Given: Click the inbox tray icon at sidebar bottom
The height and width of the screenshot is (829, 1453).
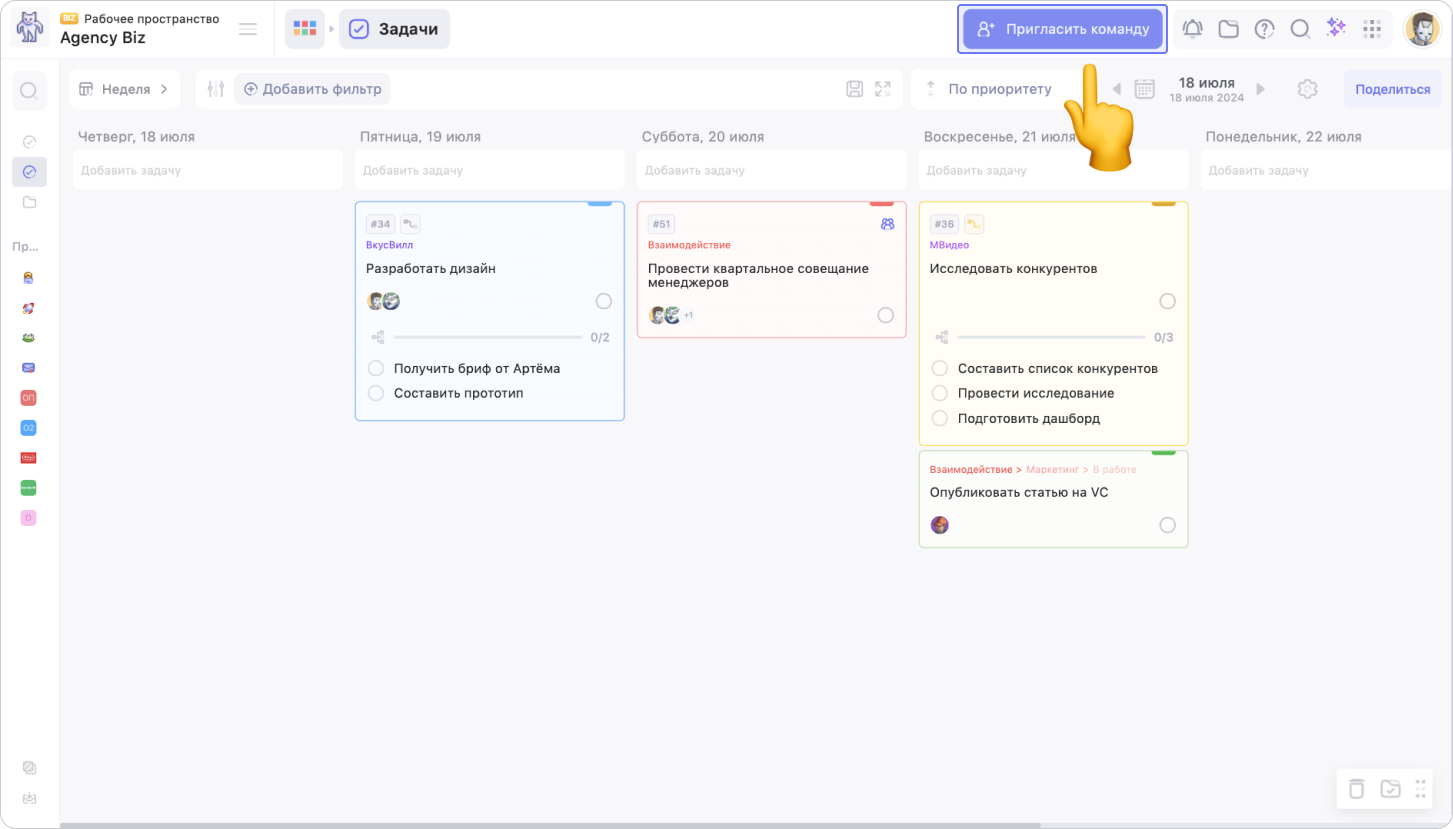Looking at the screenshot, I should pyautogui.click(x=29, y=798).
